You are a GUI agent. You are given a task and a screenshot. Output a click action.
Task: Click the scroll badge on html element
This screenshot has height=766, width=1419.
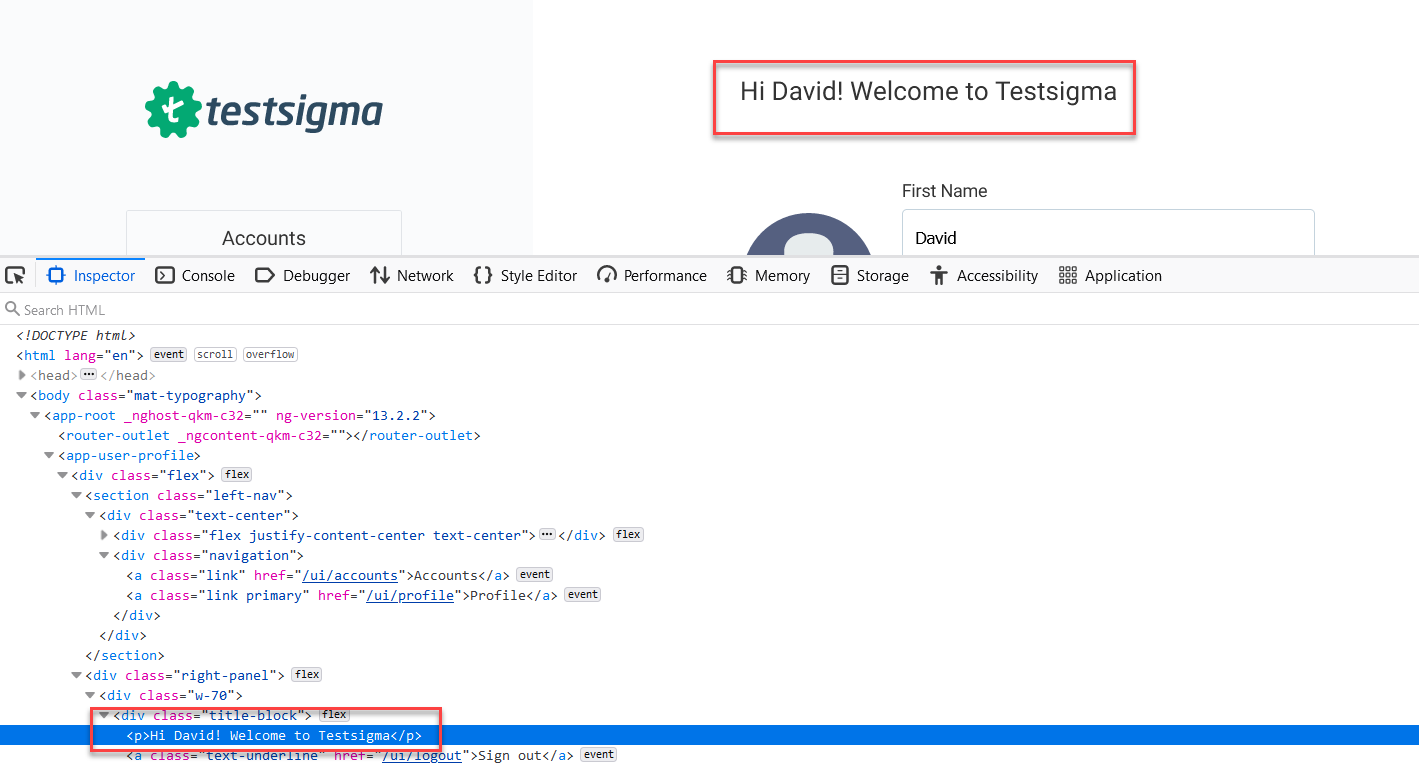tap(215, 355)
